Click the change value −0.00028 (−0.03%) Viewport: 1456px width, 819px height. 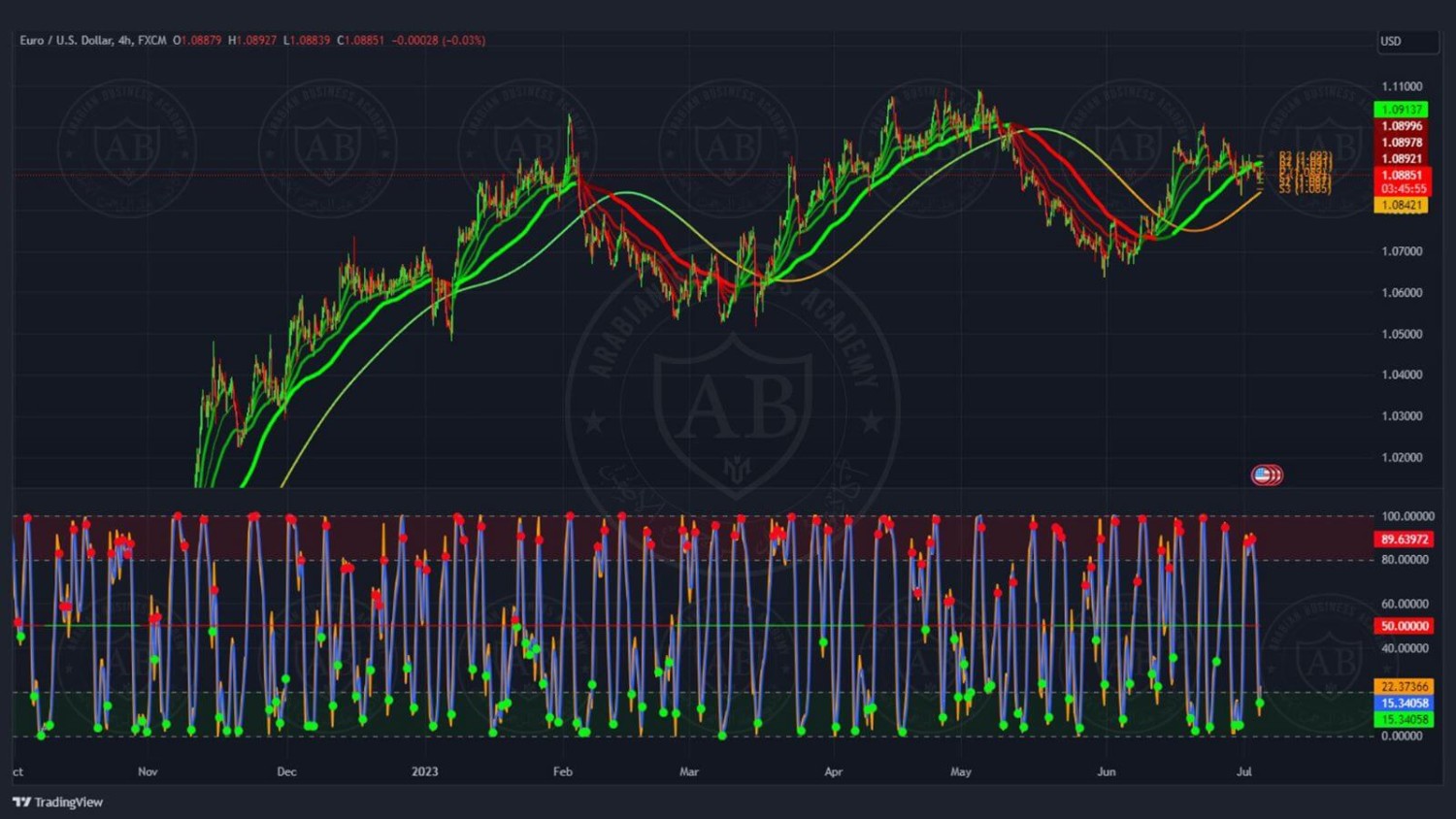coord(439,41)
